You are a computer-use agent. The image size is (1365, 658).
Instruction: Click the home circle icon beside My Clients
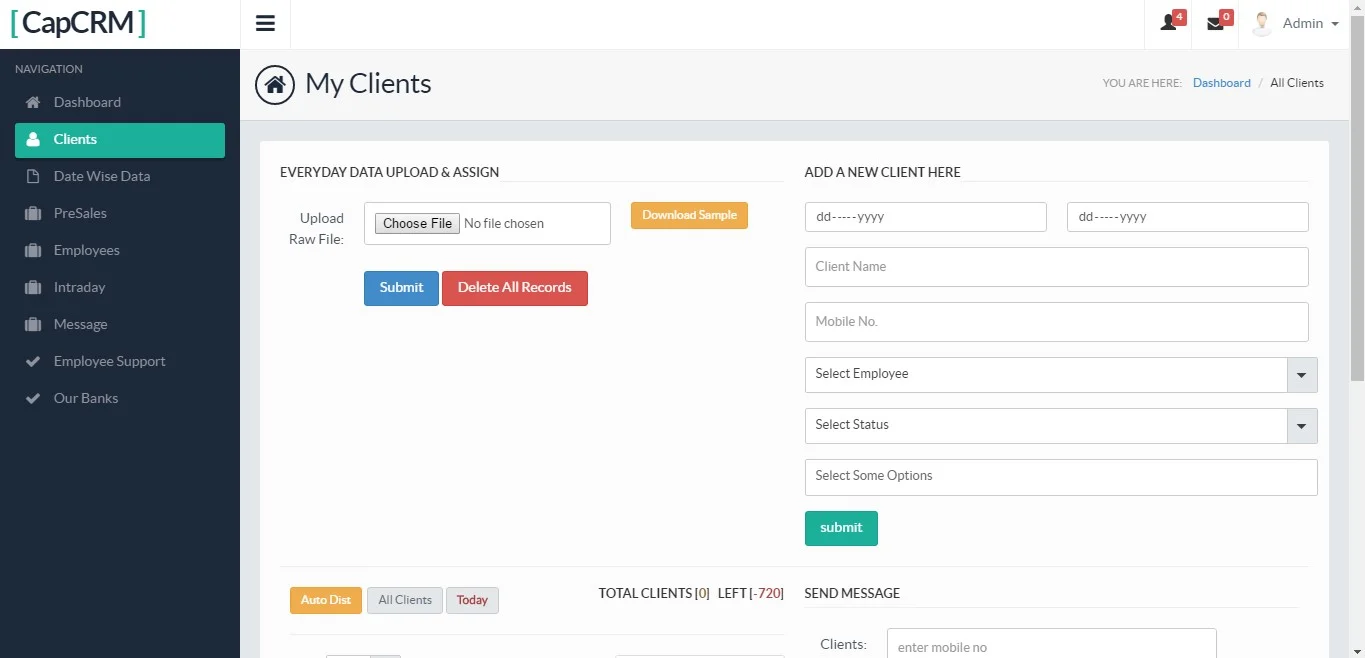click(x=275, y=84)
